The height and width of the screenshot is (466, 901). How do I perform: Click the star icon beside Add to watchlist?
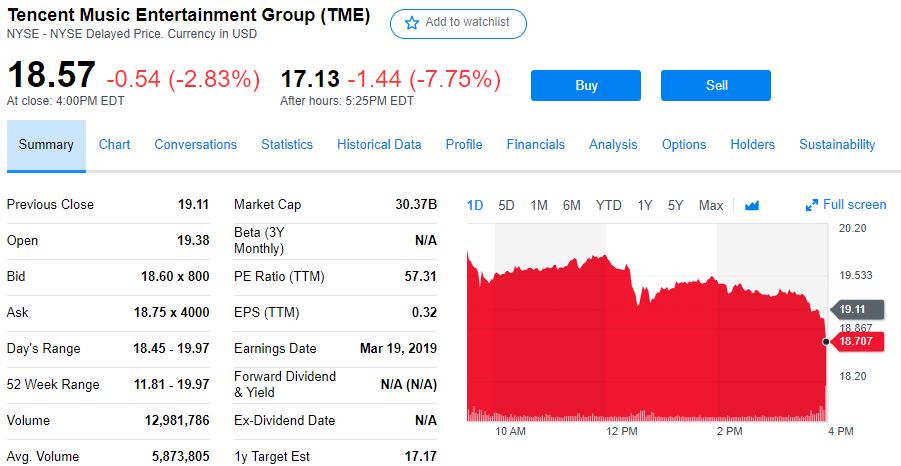click(412, 23)
